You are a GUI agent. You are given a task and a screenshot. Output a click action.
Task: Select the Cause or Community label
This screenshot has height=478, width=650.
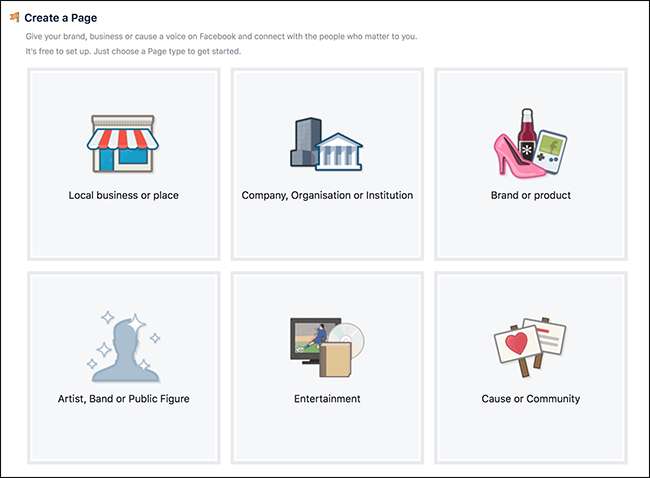point(531,399)
